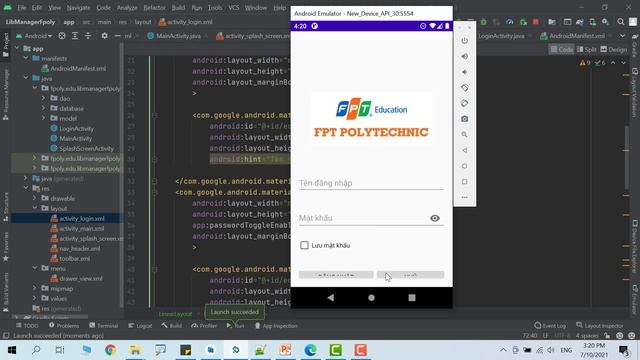Expand the drawable folder

point(35,198)
